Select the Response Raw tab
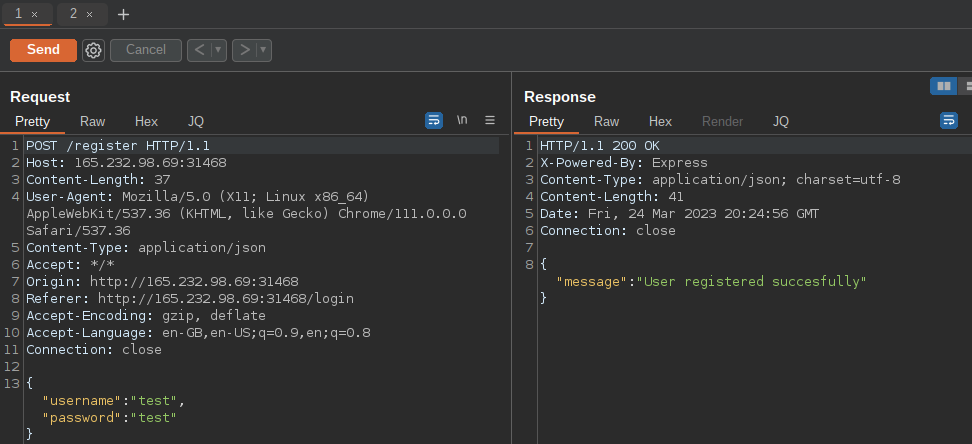972x444 pixels. pos(606,122)
